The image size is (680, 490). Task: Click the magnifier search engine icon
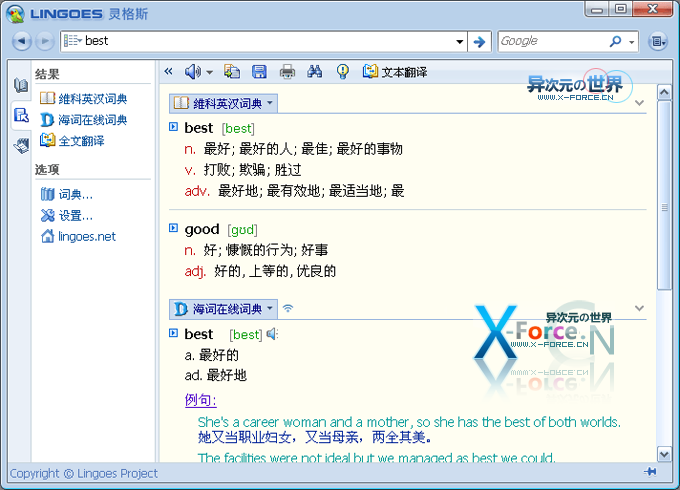pos(615,41)
